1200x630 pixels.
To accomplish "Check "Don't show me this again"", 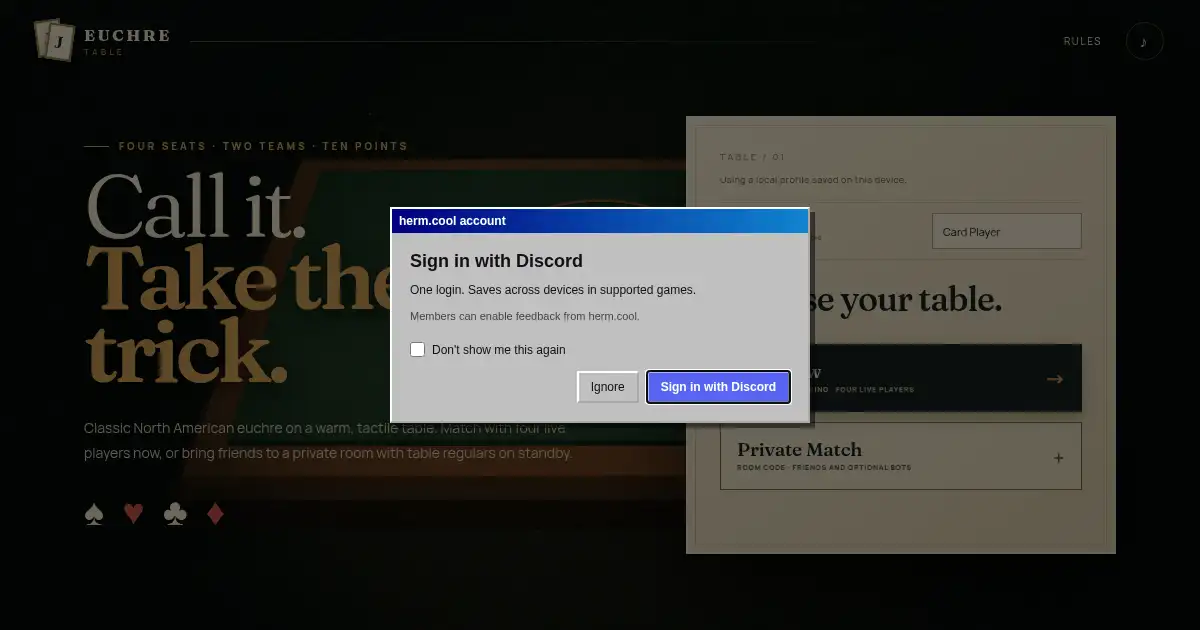I will pyautogui.click(x=418, y=349).
